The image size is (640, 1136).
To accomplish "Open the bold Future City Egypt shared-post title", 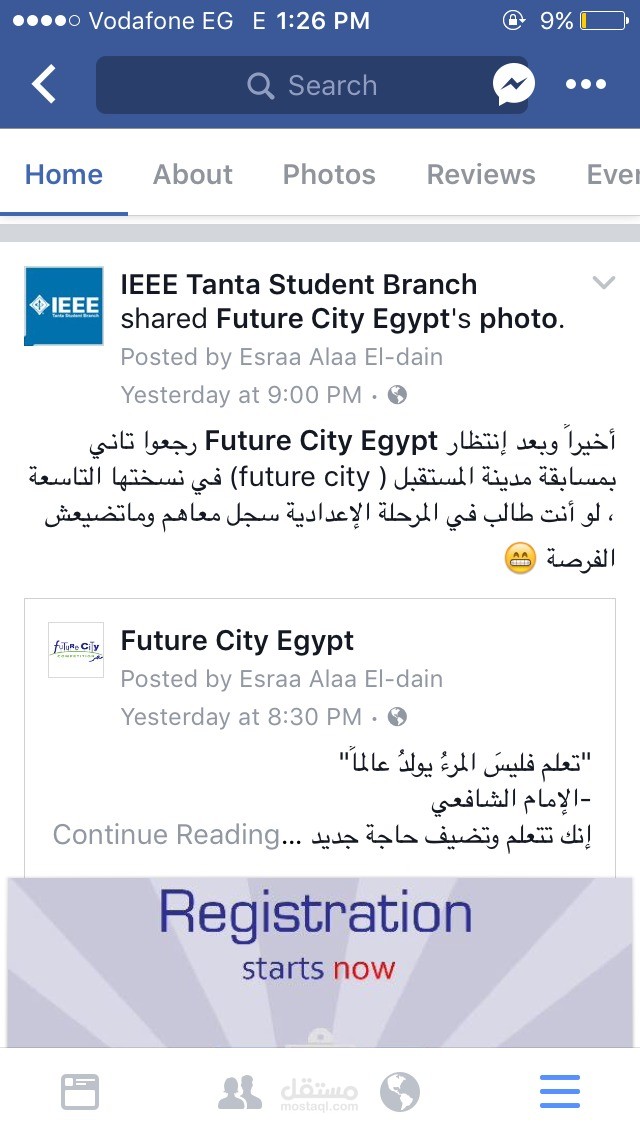I will tap(237, 640).
